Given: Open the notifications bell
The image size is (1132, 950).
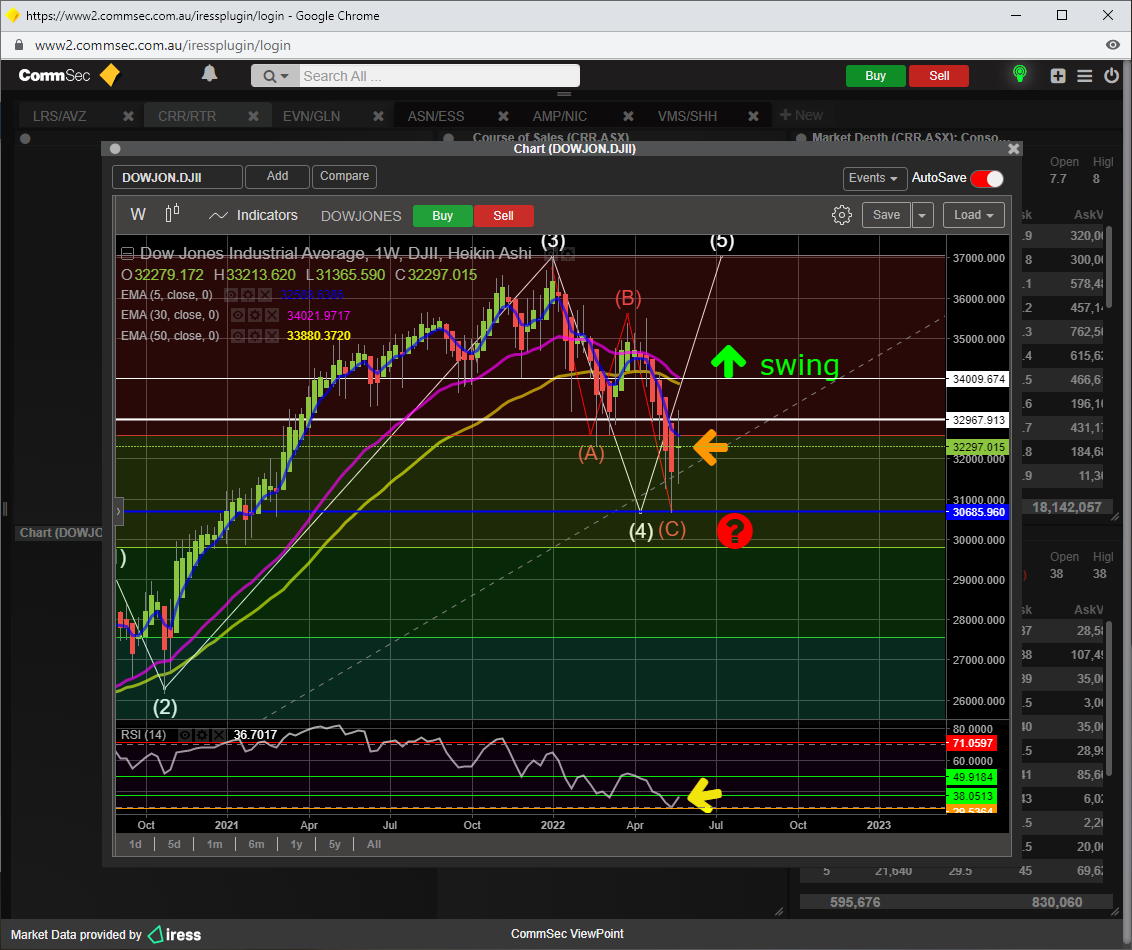Looking at the screenshot, I should [x=209, y=74].
